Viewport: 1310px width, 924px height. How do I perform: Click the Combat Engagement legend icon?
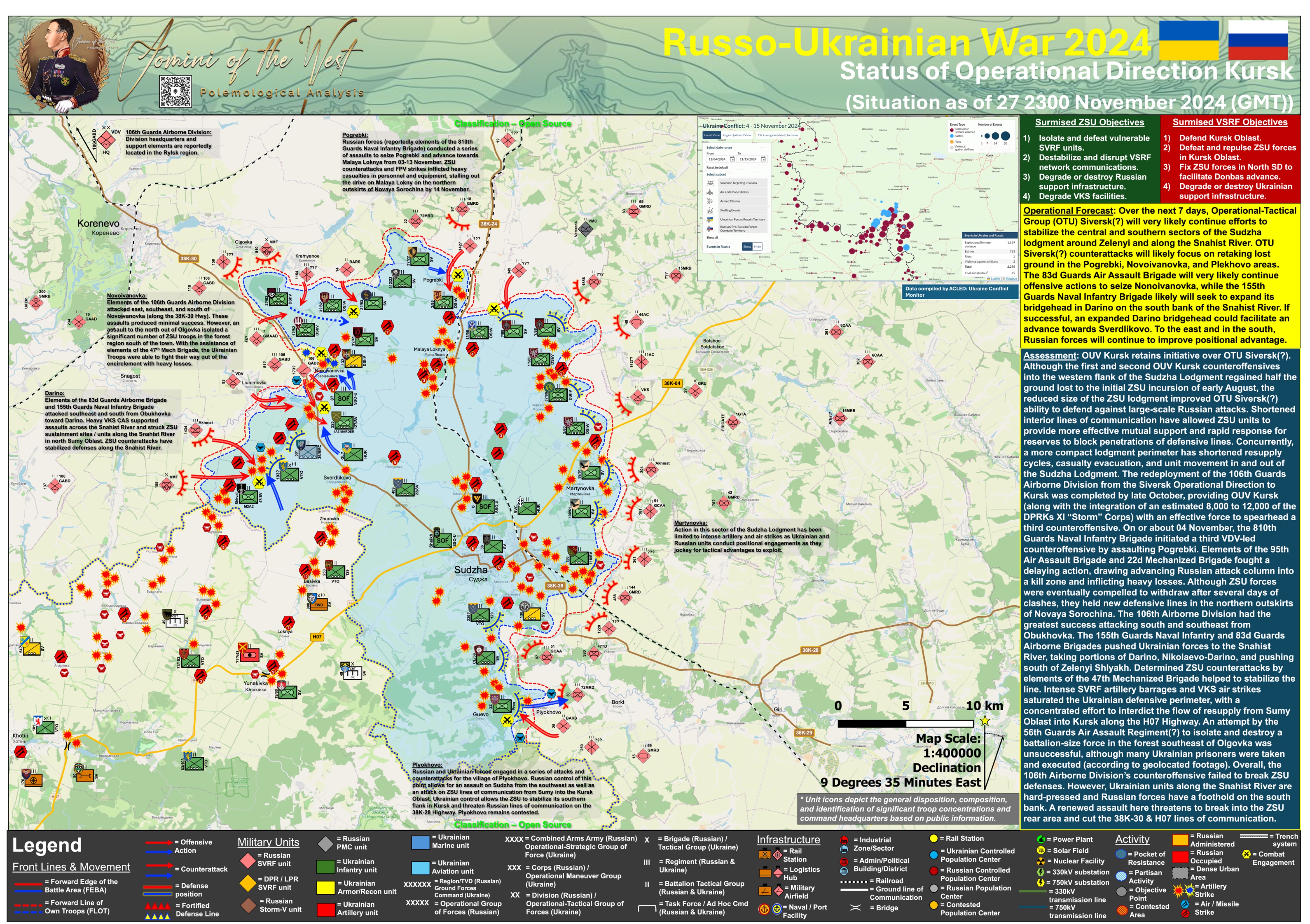pyautogui.click(x=1247, y=855)
